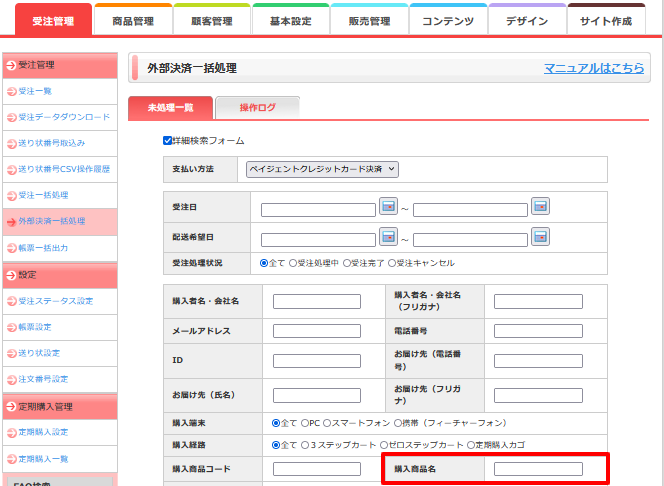
Task: Open the マニュアルはこちら link
Action: pos(594,68)
